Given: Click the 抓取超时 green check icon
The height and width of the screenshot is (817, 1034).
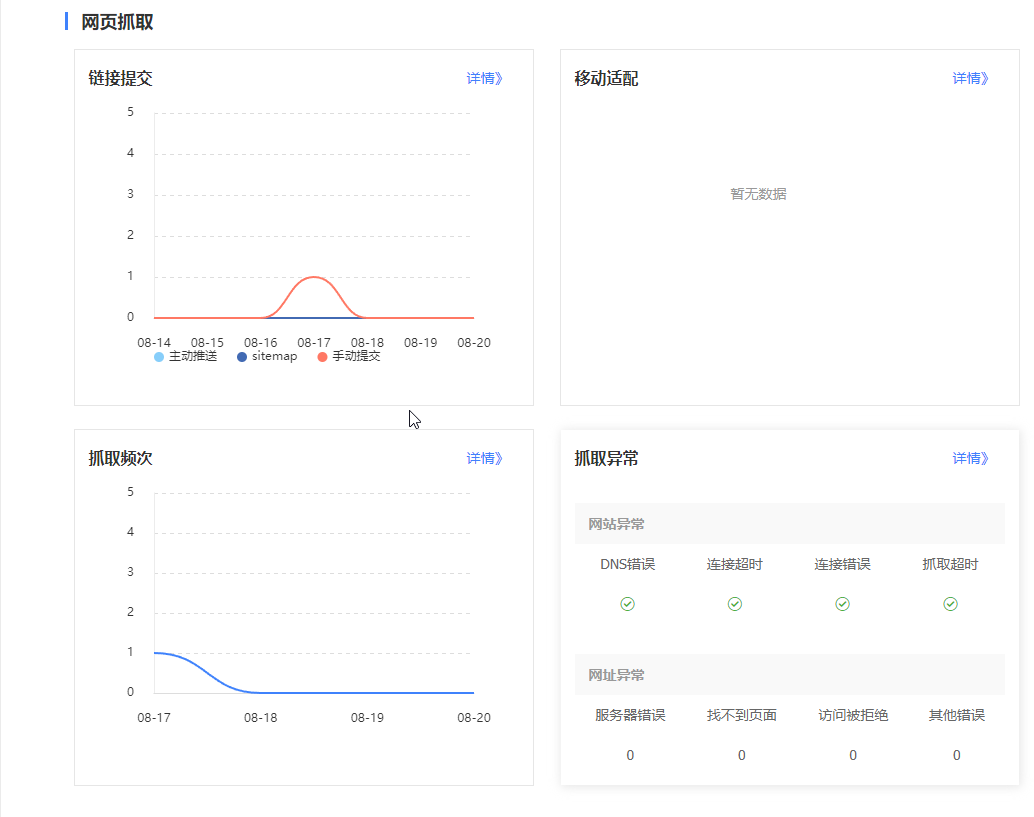Looking at the screenshot, I should click(951, 604).
